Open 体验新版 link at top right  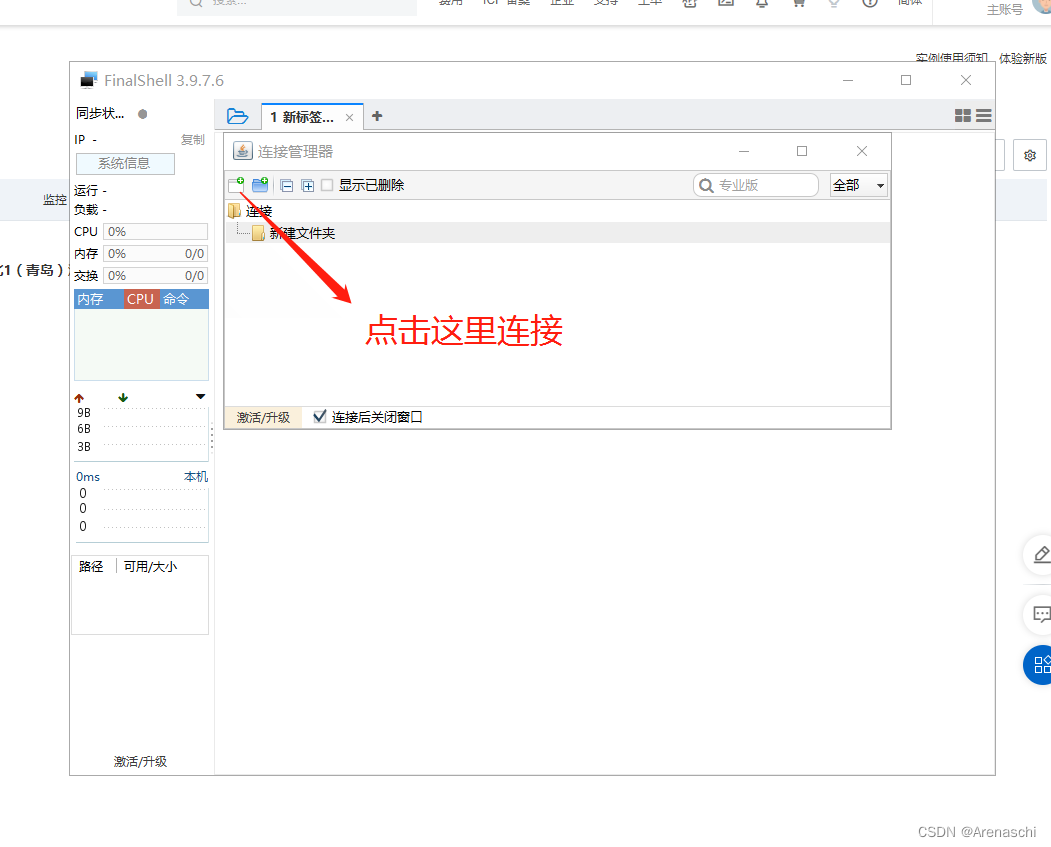pos(1023,58)
